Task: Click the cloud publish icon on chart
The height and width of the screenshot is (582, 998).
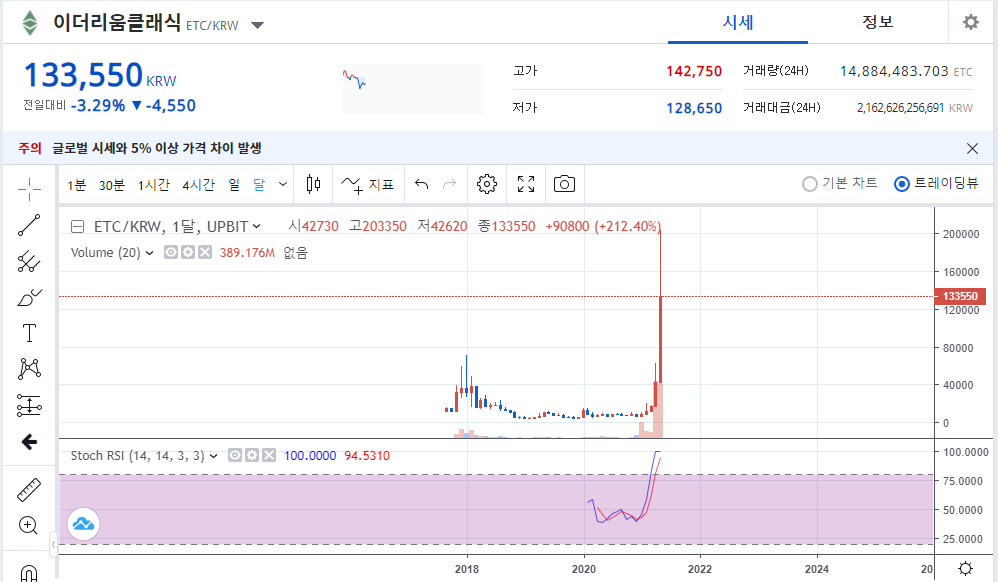Action: [x=83, y=524]
